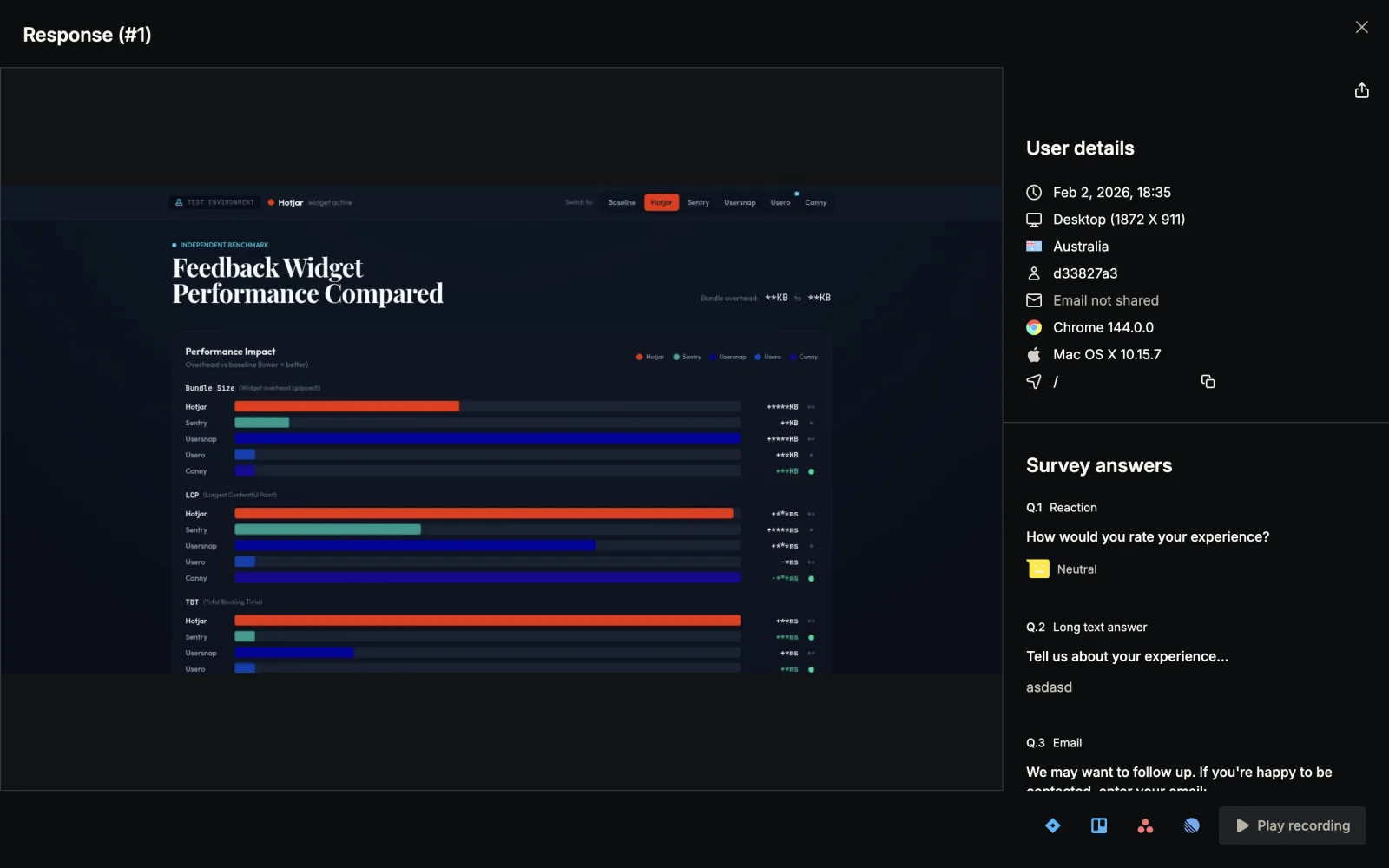Click the 'Q.2 Long text answer' label
The height and width of the screenshot is (868, 1389).
[x=1087, y=628]
